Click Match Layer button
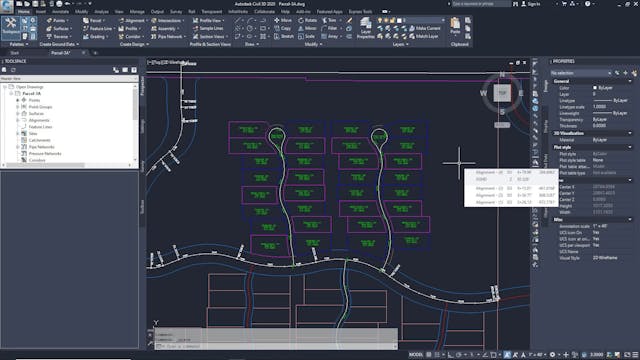The height and width of the screenshot is (360, 640). (x=424, y=36)
